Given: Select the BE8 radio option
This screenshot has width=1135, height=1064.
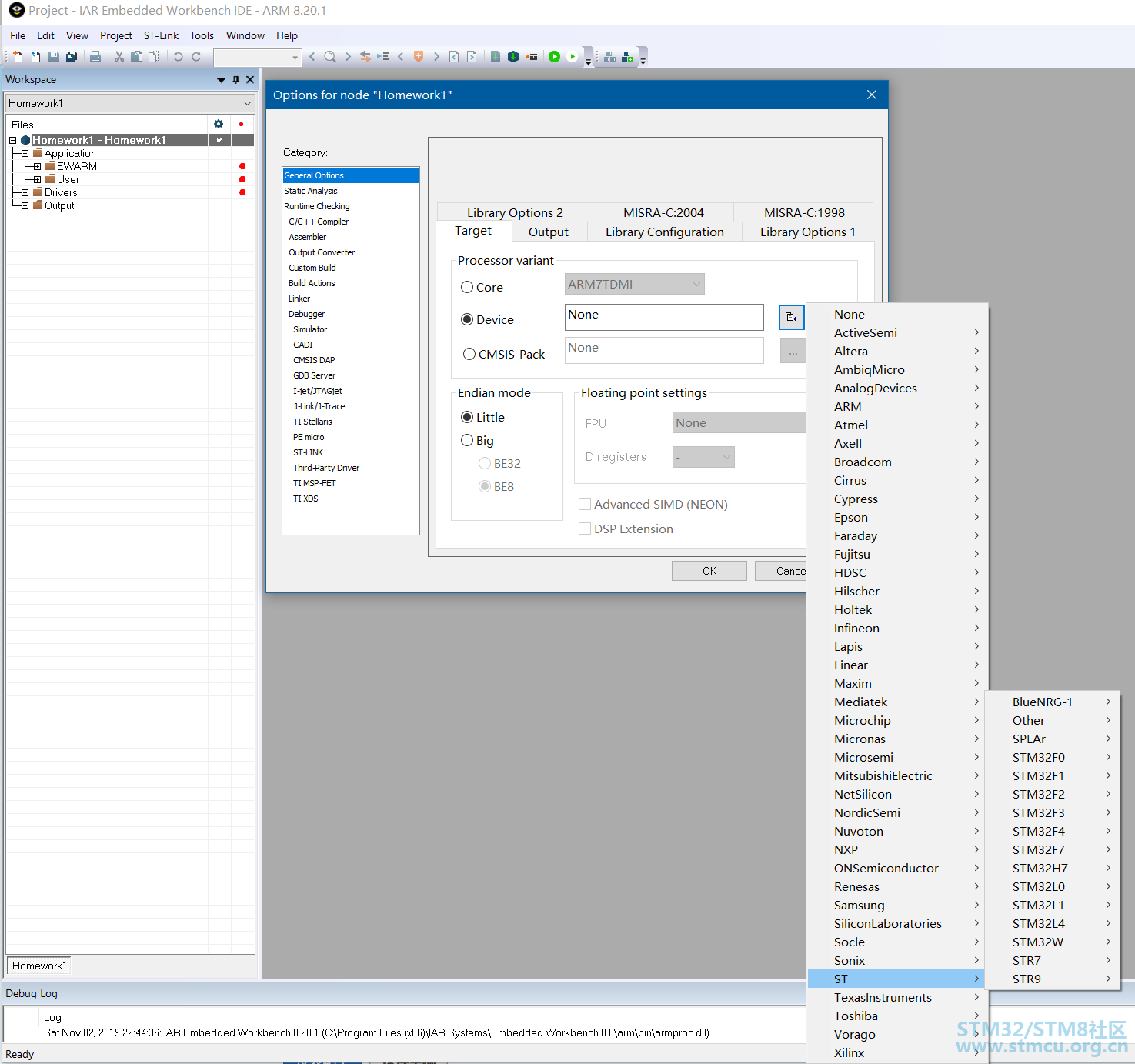Looking at the screenshot, I should [485, 486].
